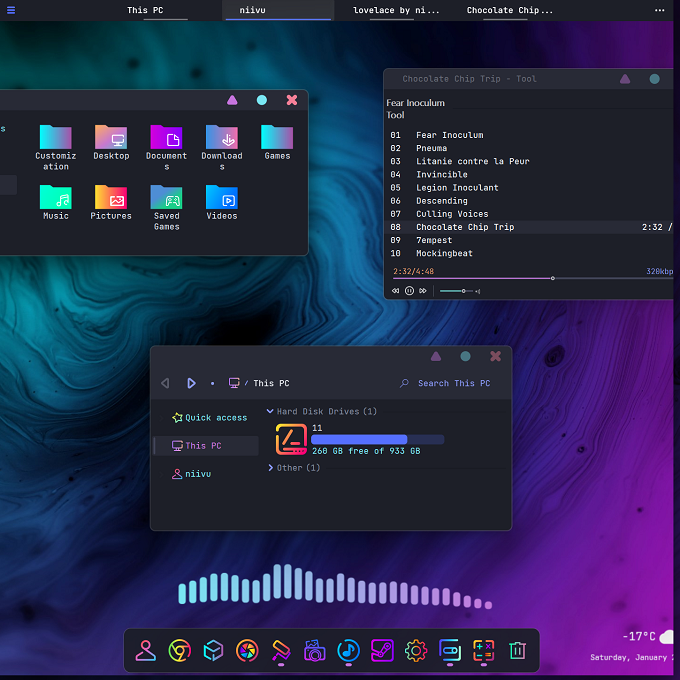680x680 pixels.
Task: Open the Videos folder
Action: (x=222, y=203)
